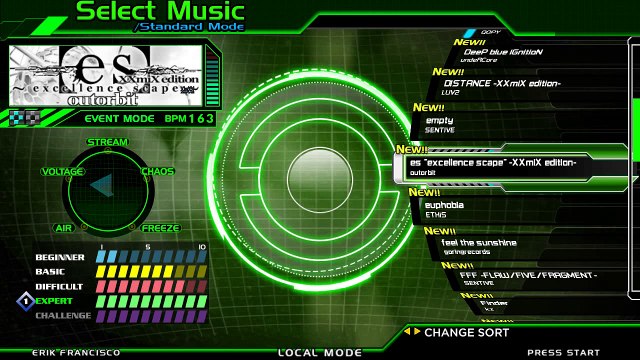This screenshot has height=360, width=640.
Task: Choose the song feel the sunshine
Action: (x=479, y=242)
